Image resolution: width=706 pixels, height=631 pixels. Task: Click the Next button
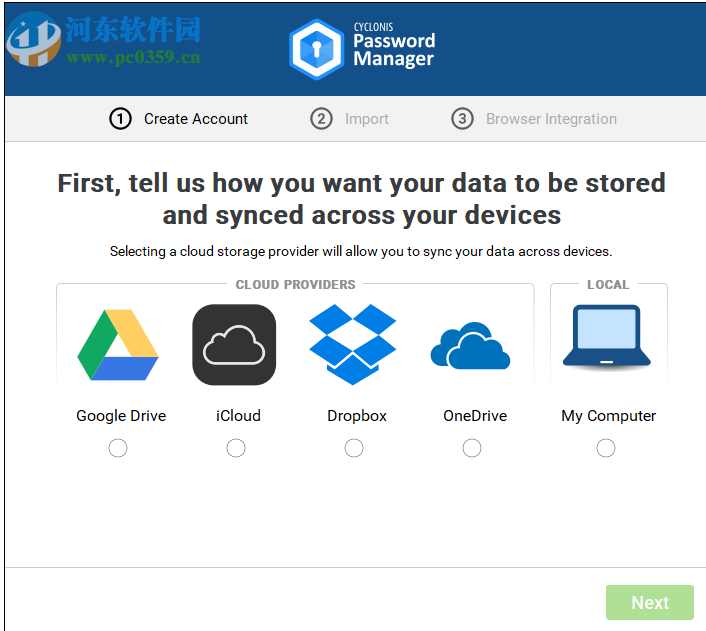(x=650, y=603)
